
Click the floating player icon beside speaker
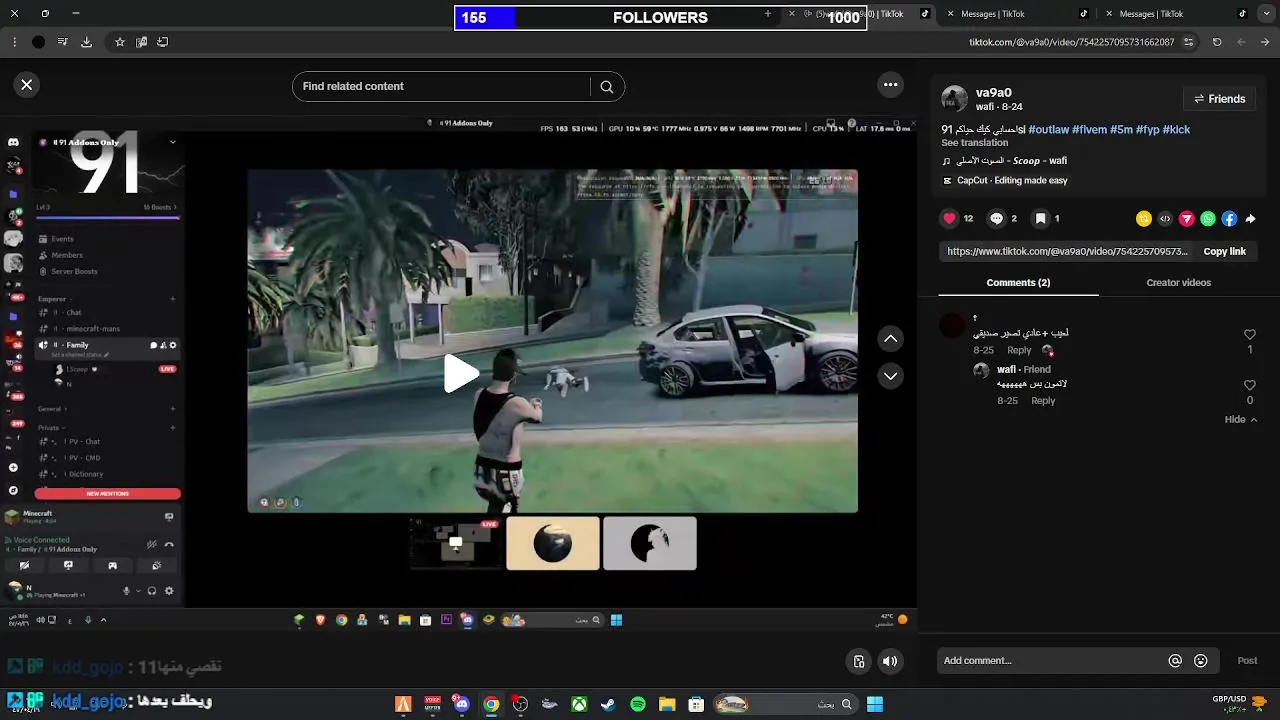click(x=858, y=661)
